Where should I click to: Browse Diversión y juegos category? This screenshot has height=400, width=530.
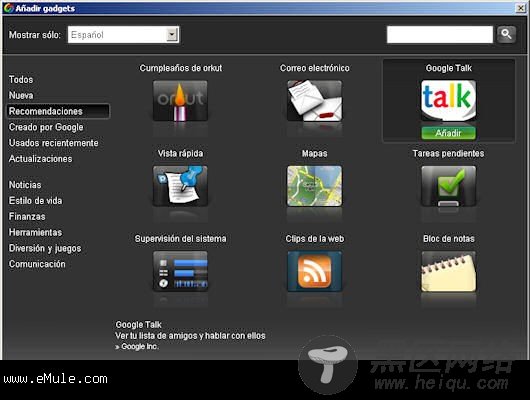pos(45,249)
